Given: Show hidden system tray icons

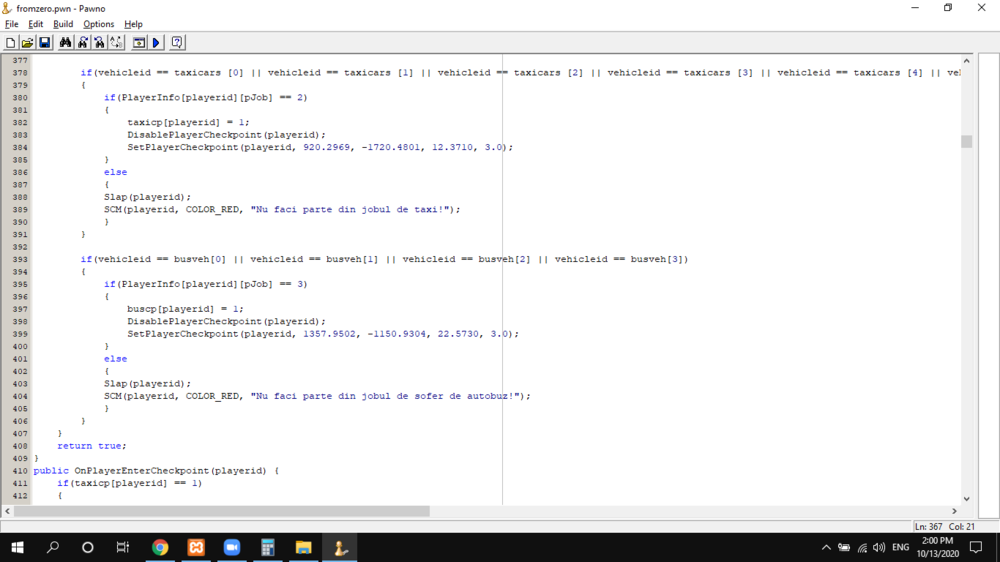Looking at the screenshot, I should coord(826,547).
